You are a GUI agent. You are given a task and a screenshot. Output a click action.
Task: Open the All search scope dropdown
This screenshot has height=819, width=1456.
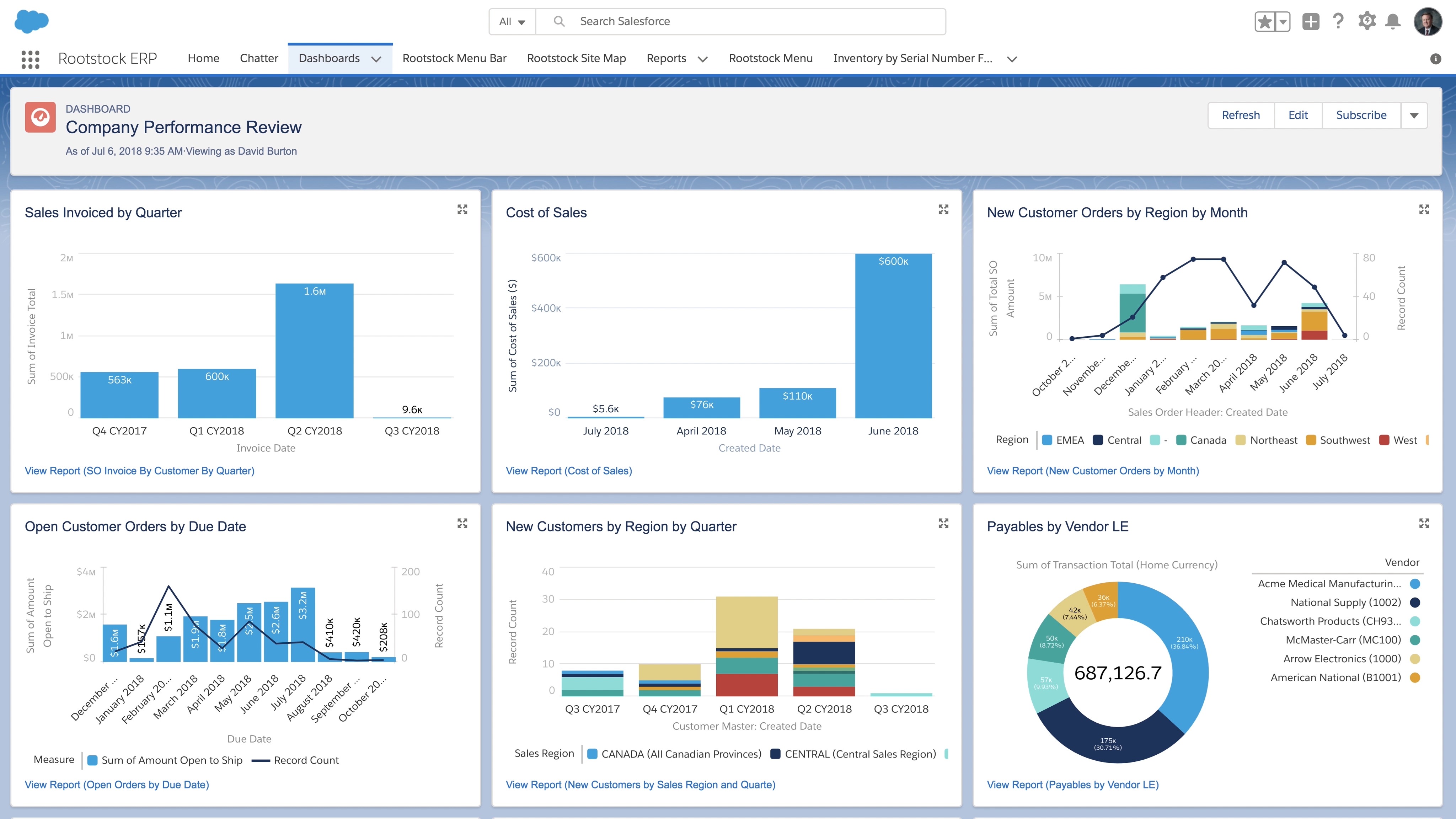coord(512,21)
